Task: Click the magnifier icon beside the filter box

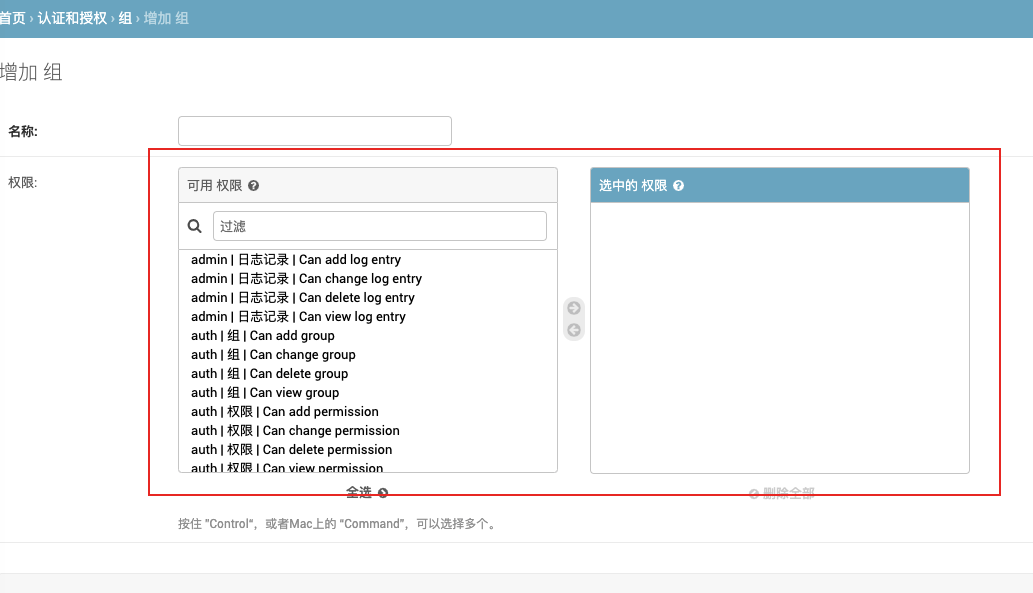Action: pos(194,225)
